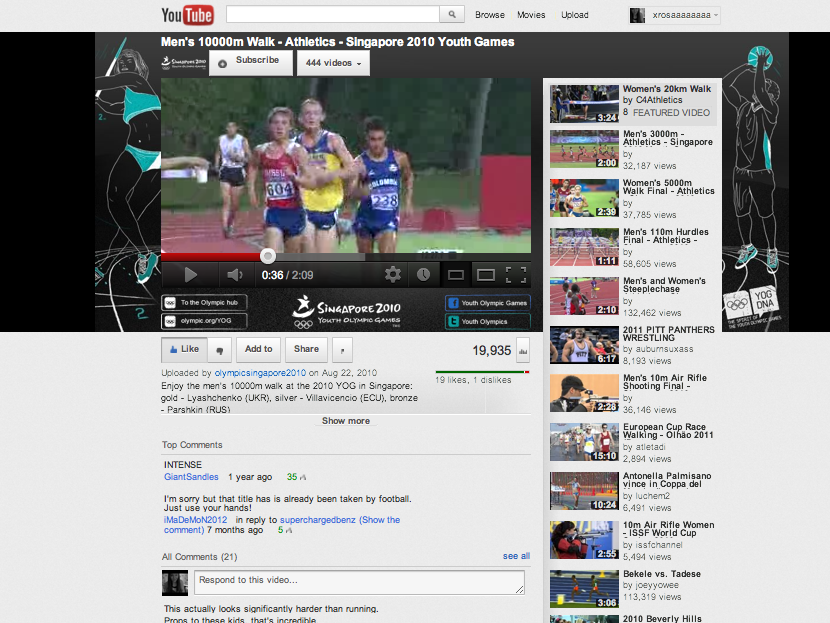The width and height of the screenshot is (830, 623).
Task: Click the user avatar beside comment box
Action: 175,583
